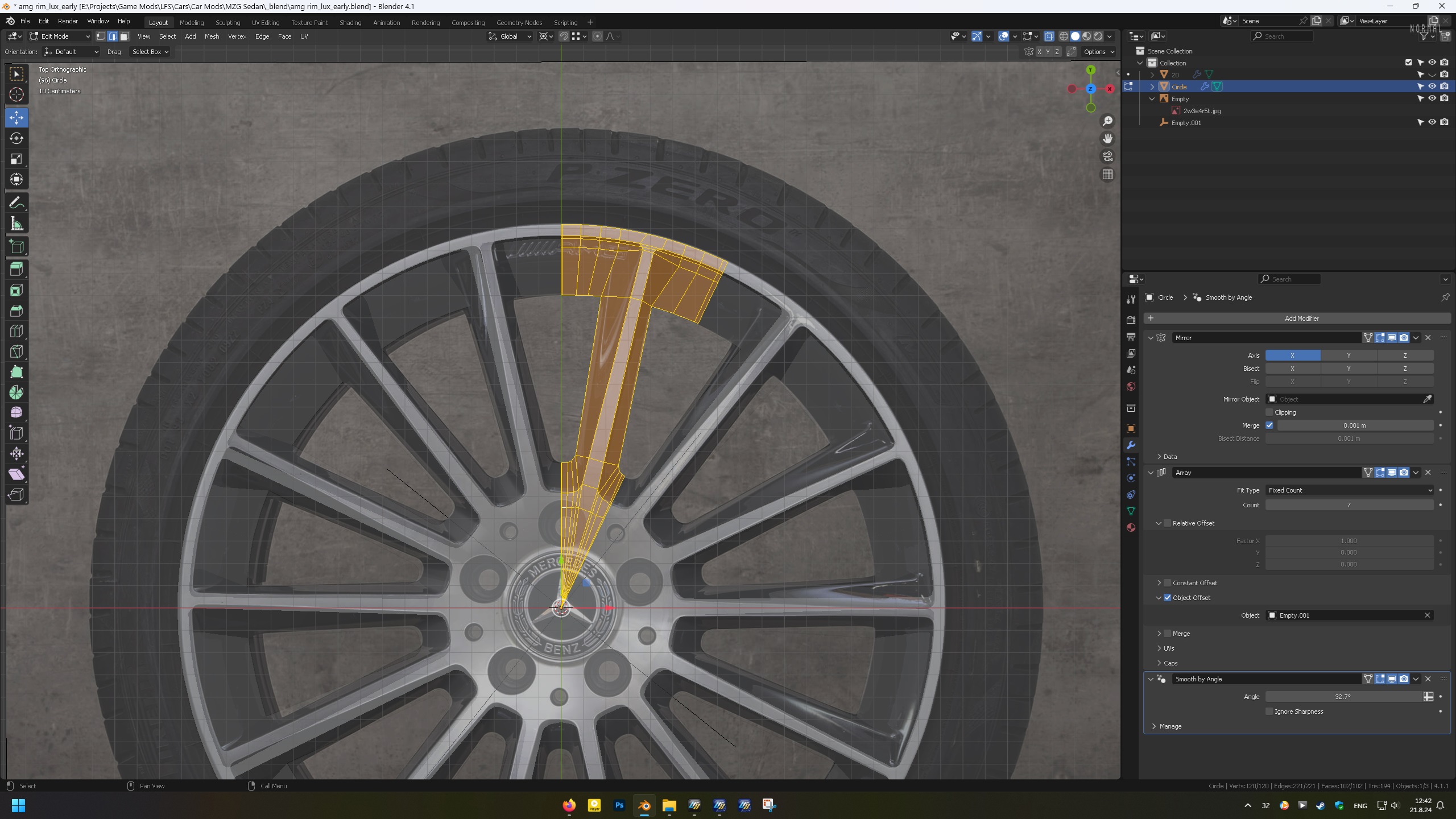Toggle the Clipping checkbox in Mirror modifier

(1269, 412)
